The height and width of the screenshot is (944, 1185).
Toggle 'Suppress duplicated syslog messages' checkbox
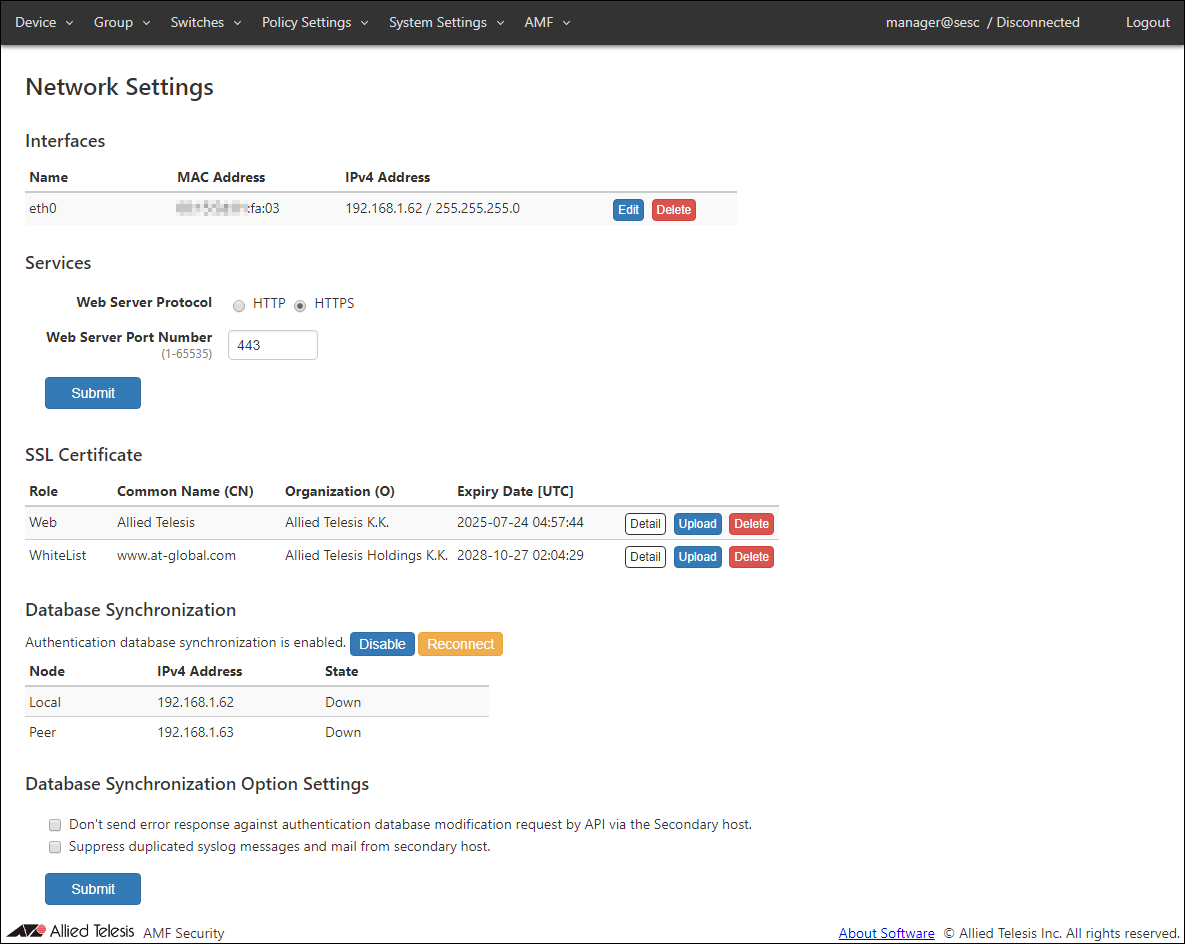pyautogui.click(x=55, y=847)
